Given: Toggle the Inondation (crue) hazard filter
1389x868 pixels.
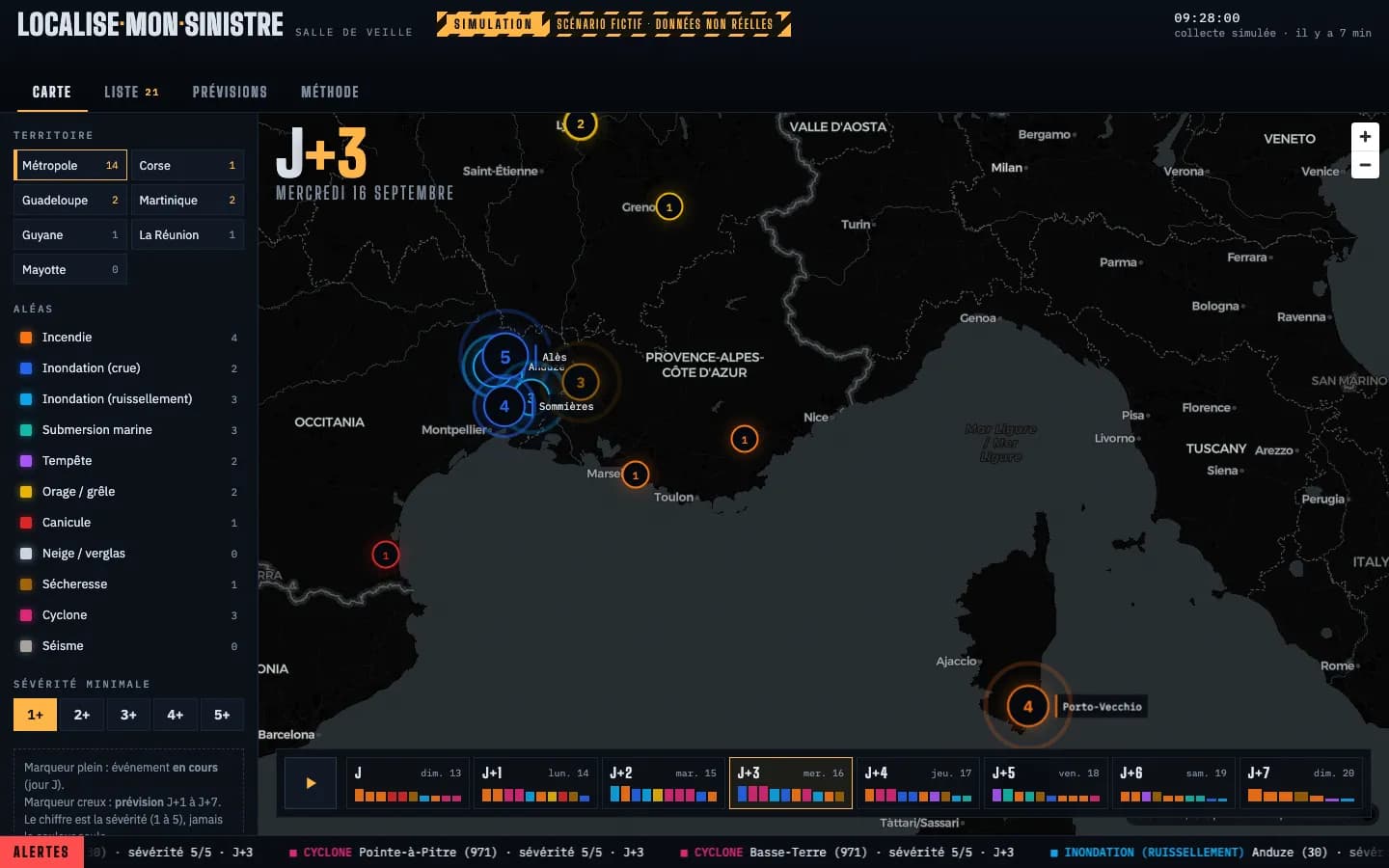Looking at the screenshot, I should [x=128, y=368].
